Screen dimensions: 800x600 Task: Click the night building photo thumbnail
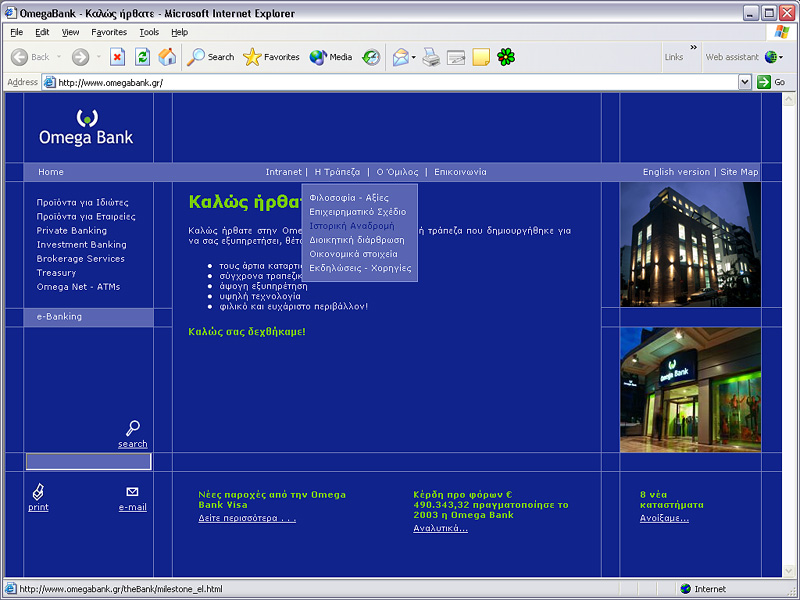click(x=690, y=245)
